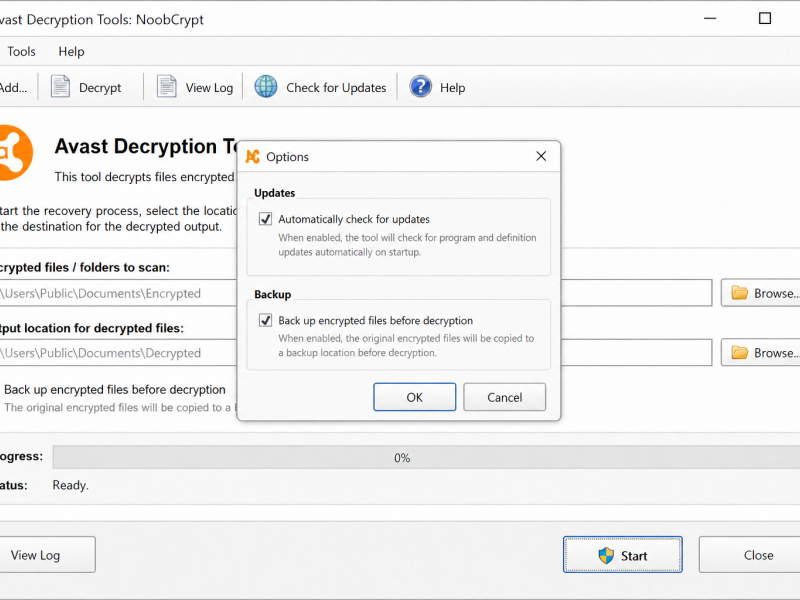Click the Avast logo in Options title bar
This screenshot has width=800, height=600.
(x=253, y=157)
